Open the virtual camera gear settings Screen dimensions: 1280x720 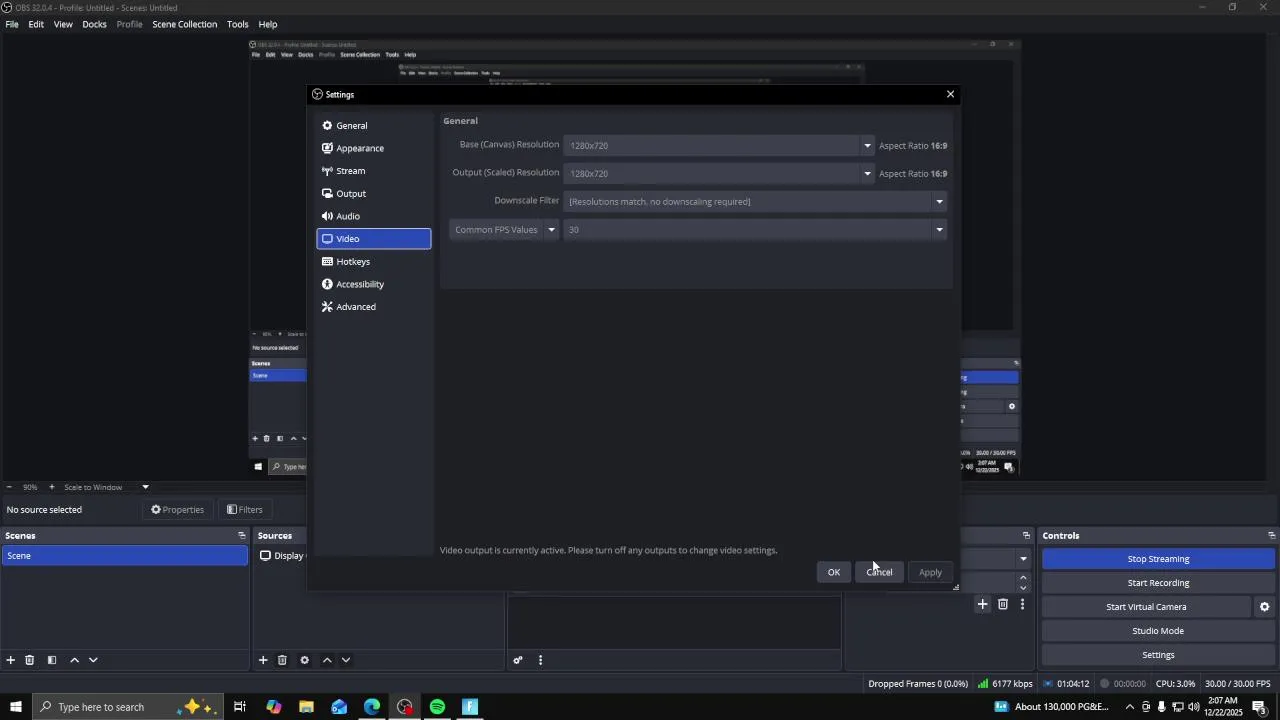click(1264, 607)
